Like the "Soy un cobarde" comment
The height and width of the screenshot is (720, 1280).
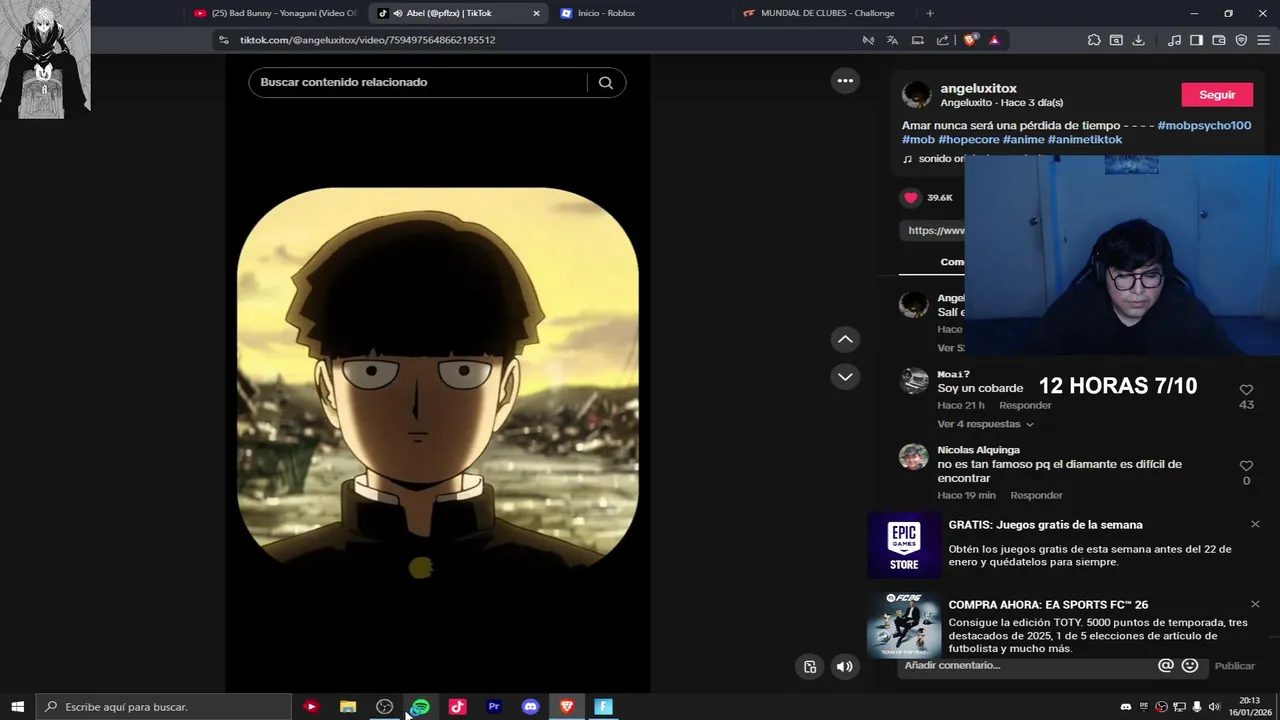click(1246, 389)
